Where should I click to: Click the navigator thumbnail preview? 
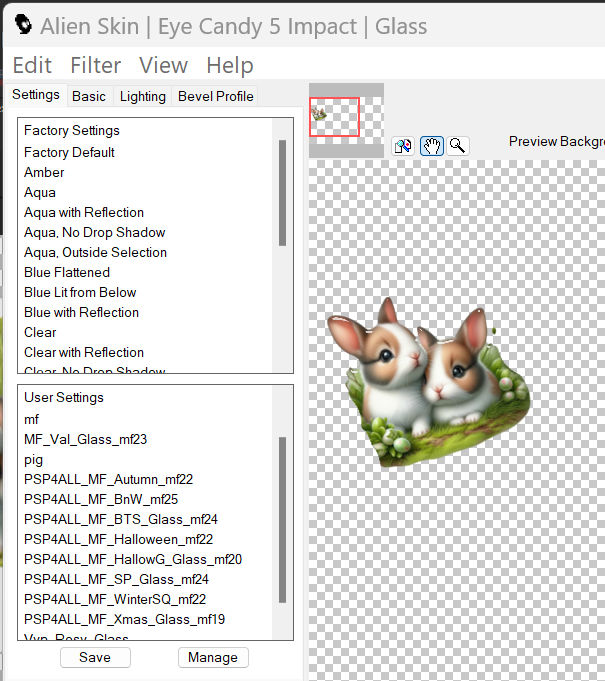[x=335, y=117]
